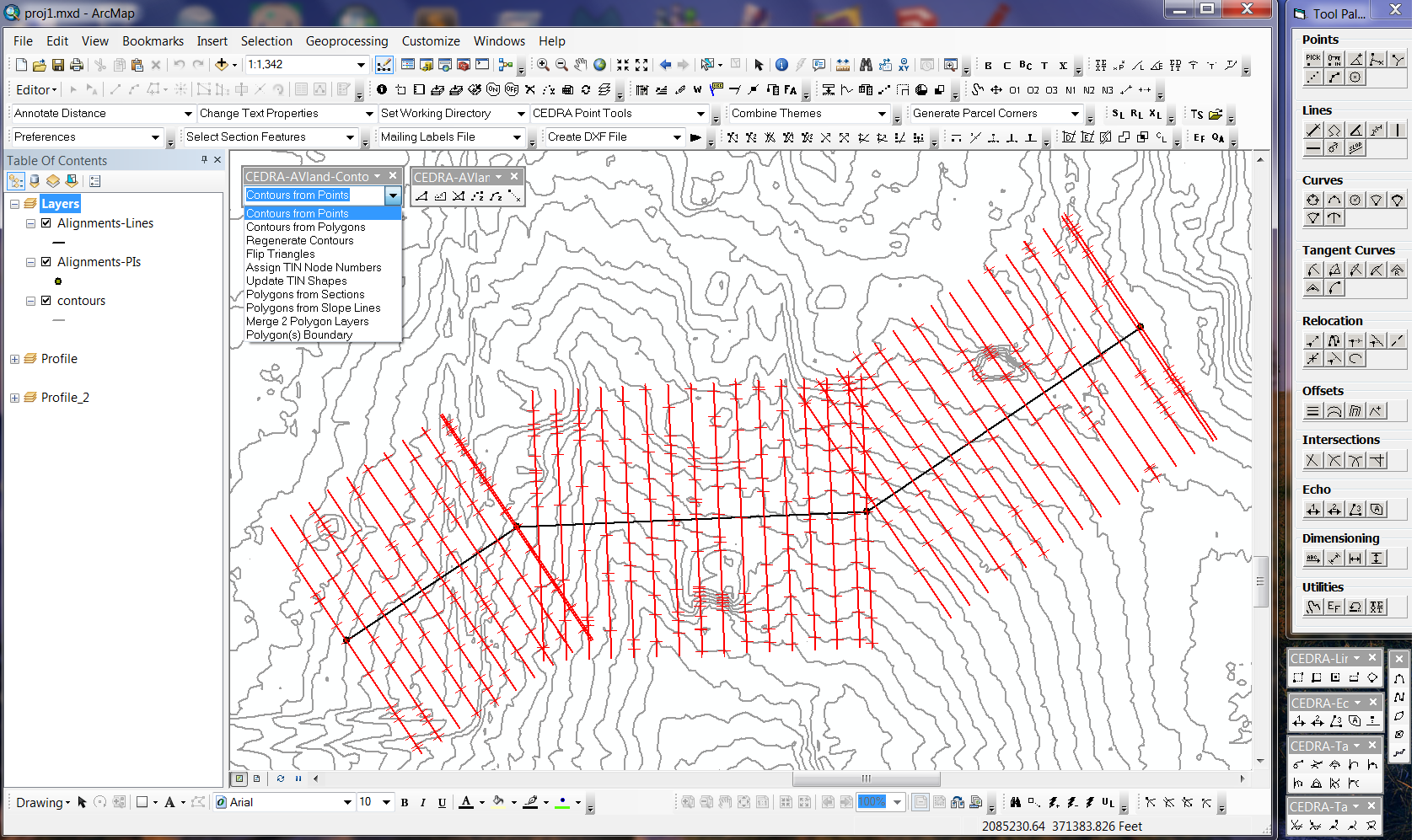Toggle Bold text formatting

click(405, 802)
